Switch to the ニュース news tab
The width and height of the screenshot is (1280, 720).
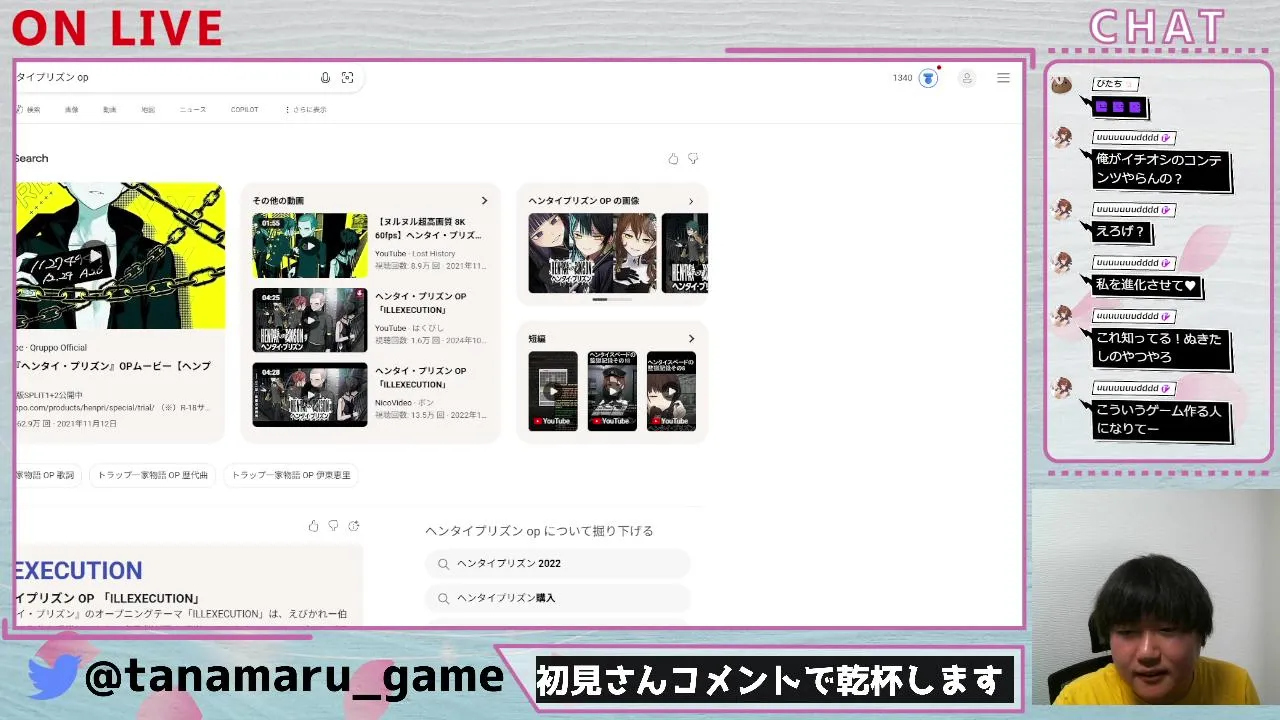pos(193,110)
